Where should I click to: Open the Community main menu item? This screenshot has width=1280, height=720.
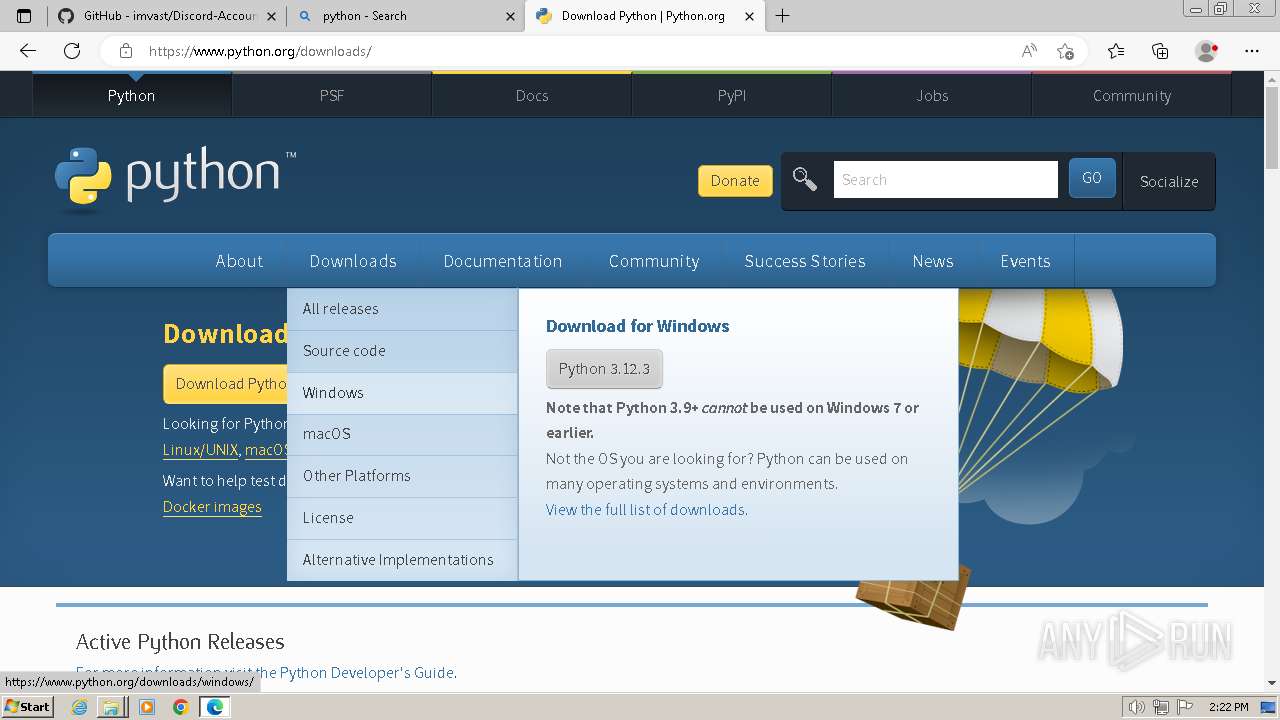click(654, 261)
